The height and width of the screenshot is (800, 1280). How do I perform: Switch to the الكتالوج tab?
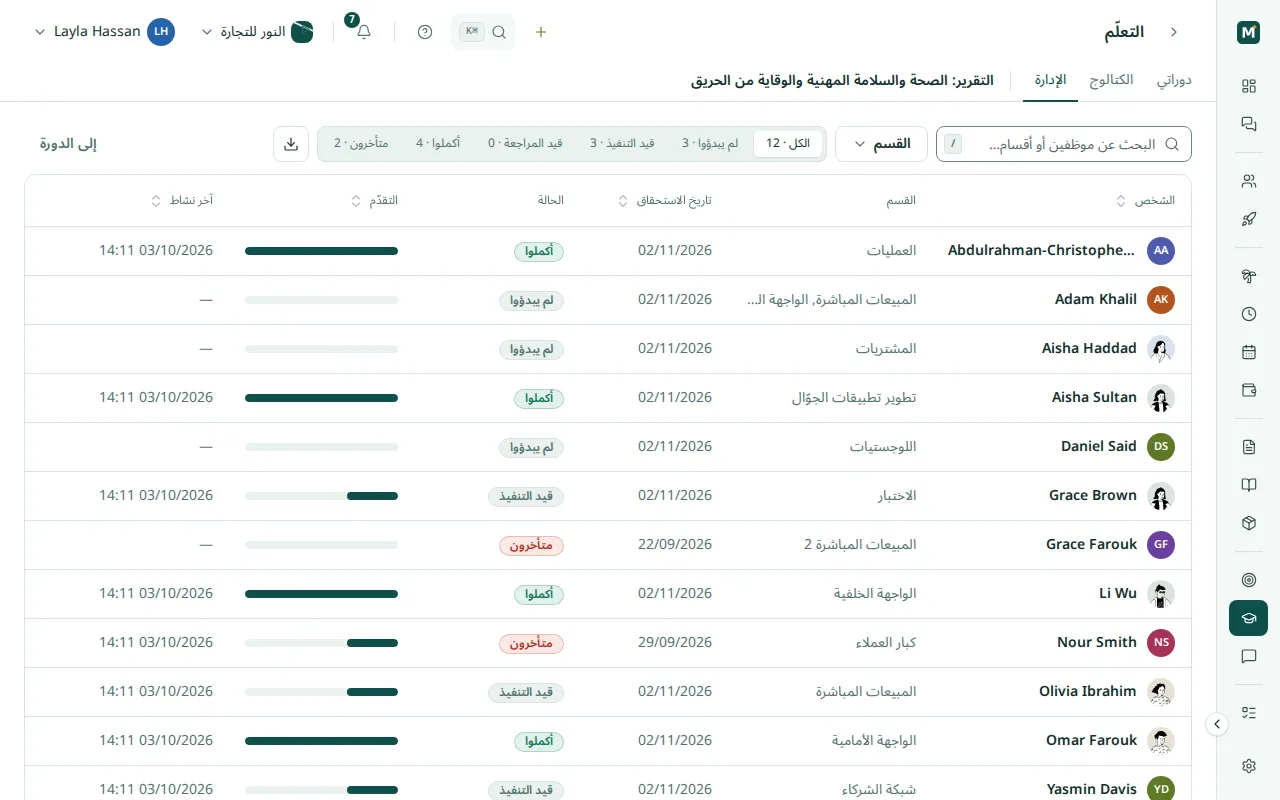pos(1111,80)
